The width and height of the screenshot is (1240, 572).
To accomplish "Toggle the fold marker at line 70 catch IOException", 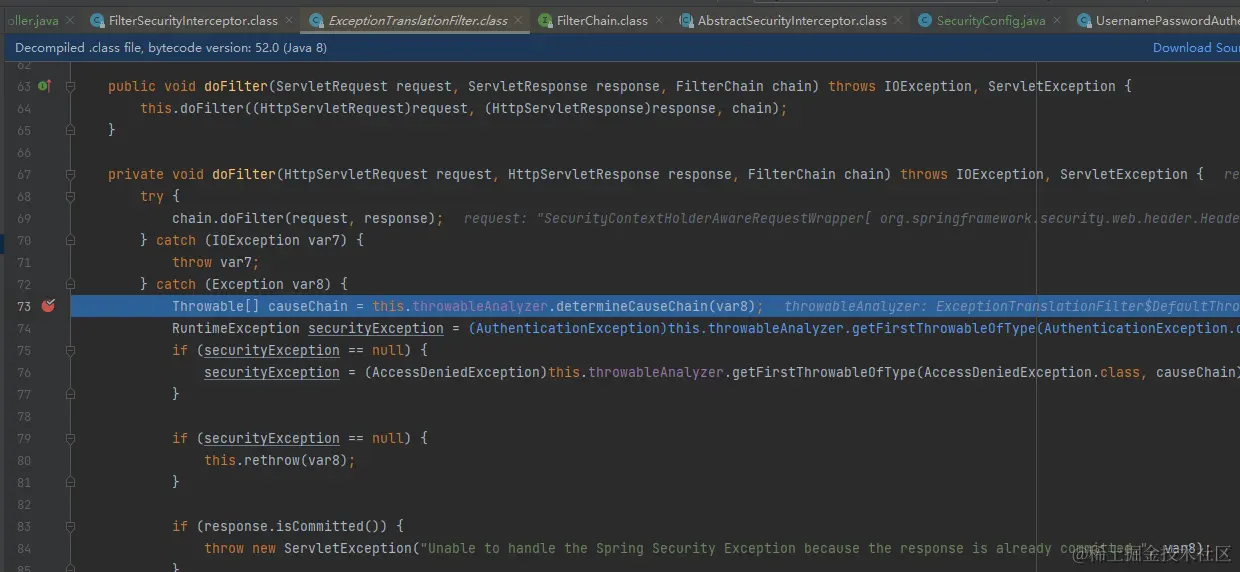I will [x=71, y=240].
